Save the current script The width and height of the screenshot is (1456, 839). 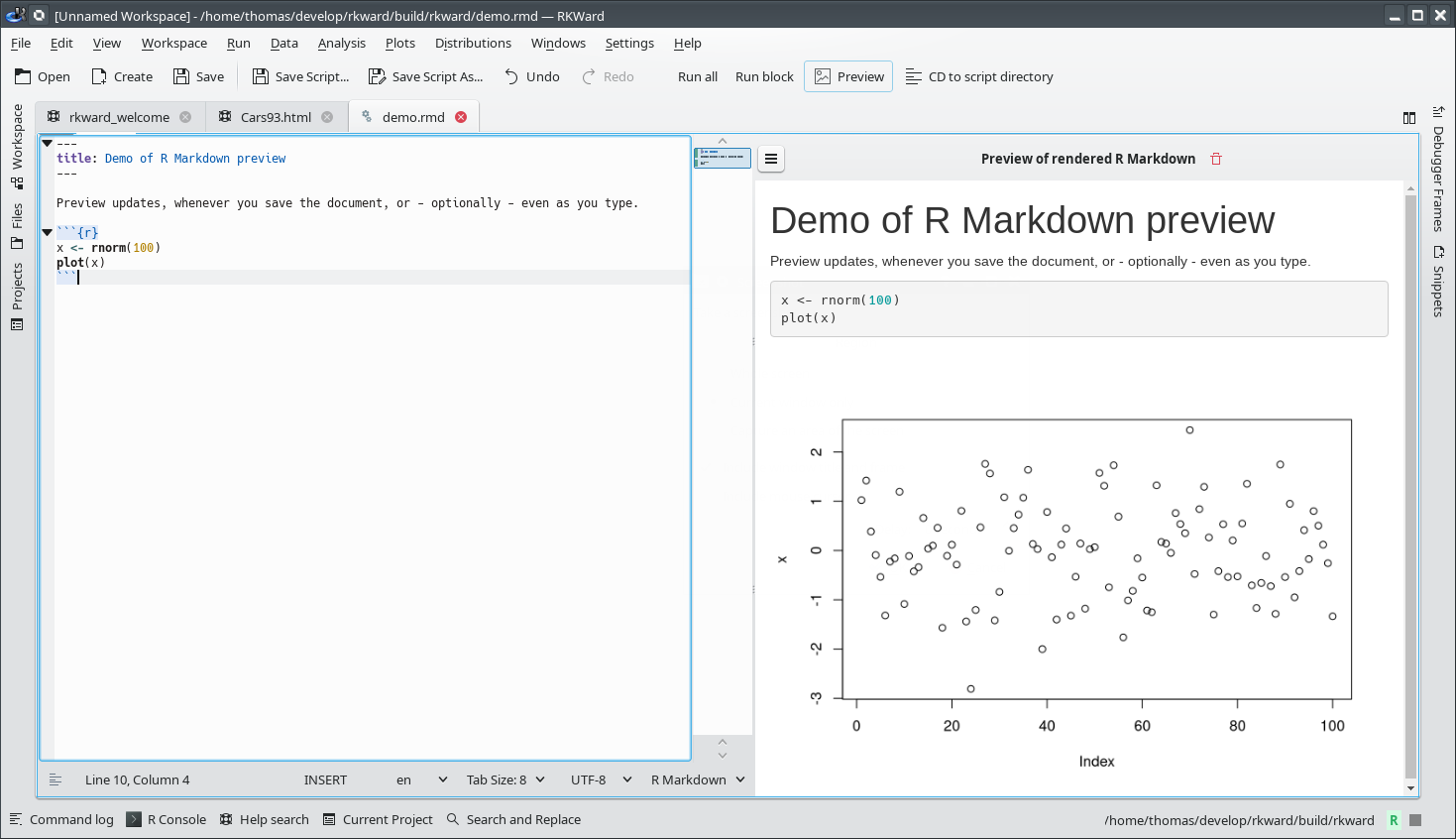(198, 76)
